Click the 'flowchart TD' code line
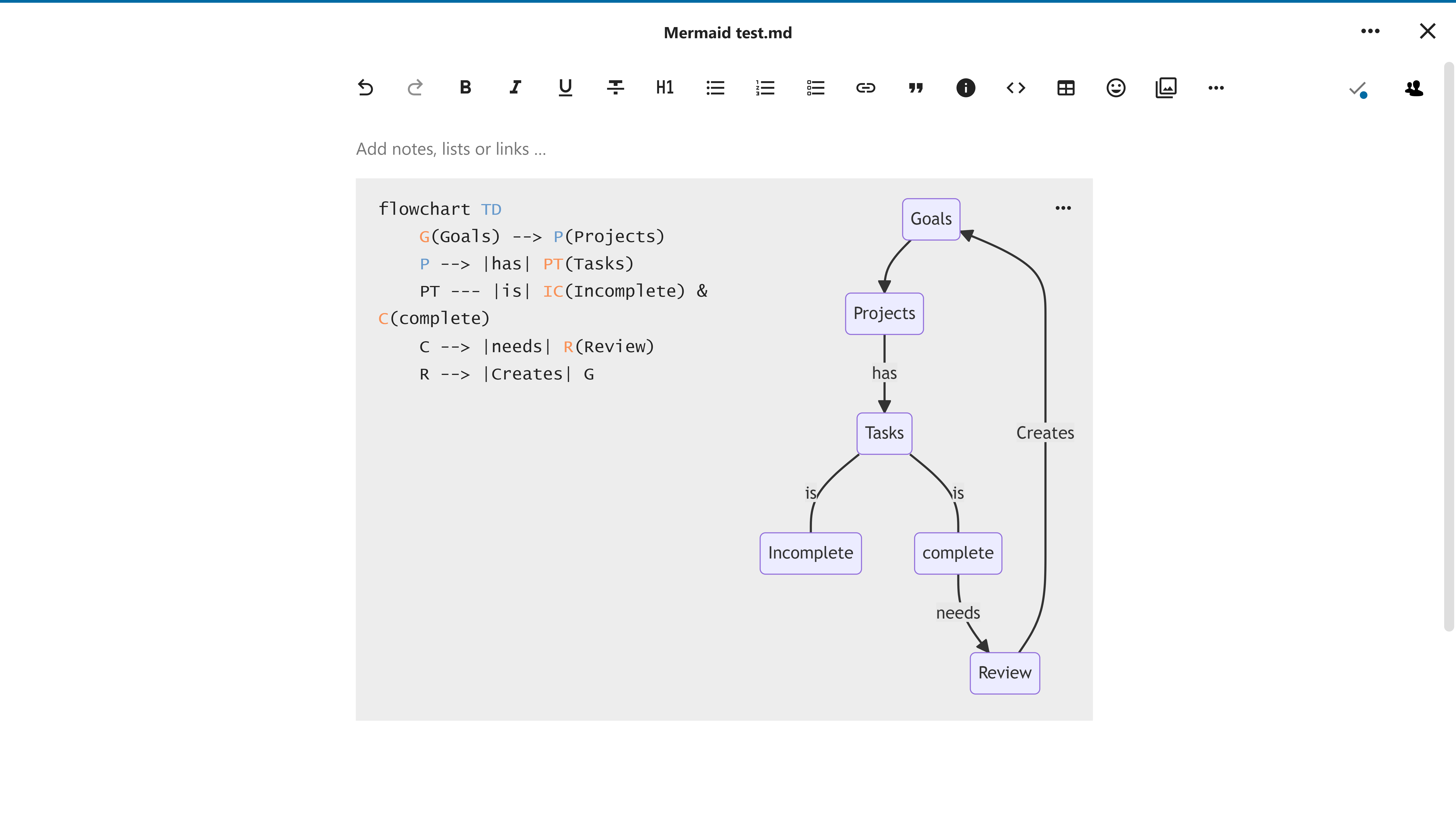 440,209
